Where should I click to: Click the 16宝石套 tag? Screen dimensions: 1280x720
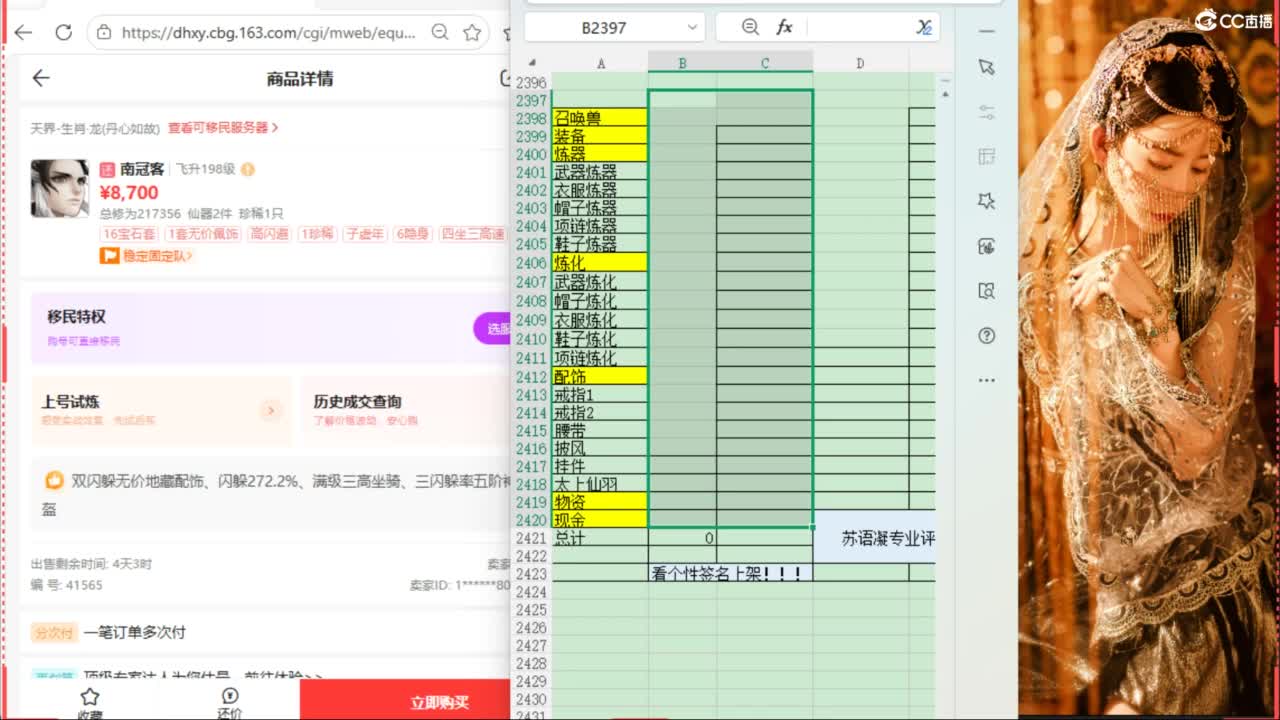tap(129, 234)
